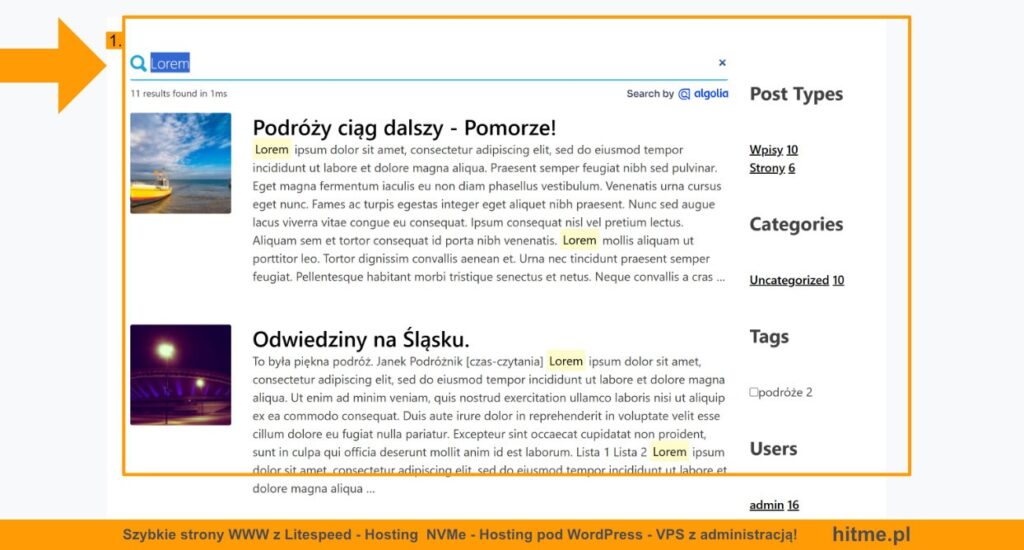Click highlighted Lorem after Lista 2
This screenshot has height=550, width=1024.
tap(669, 452)
